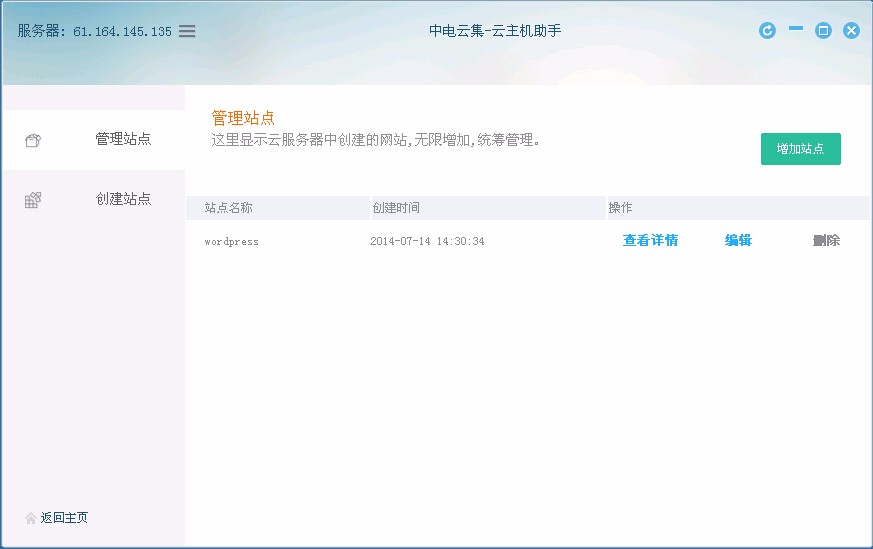Screen dimensions: 873x549
Task: Click the 操作 column header
Action: tap(738, 208)
